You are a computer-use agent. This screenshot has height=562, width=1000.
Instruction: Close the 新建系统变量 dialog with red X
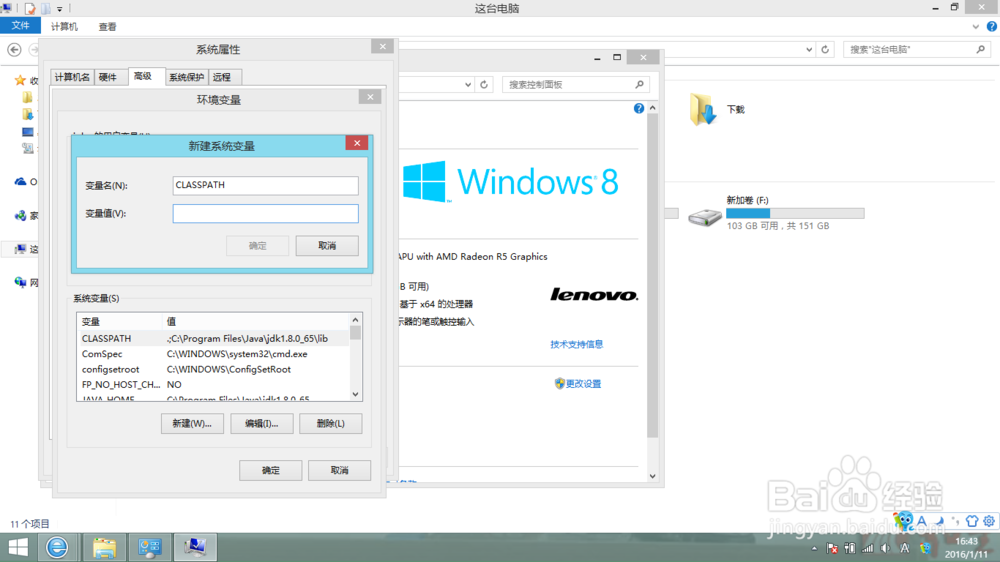pyautogui.click(x=357, y=143)
